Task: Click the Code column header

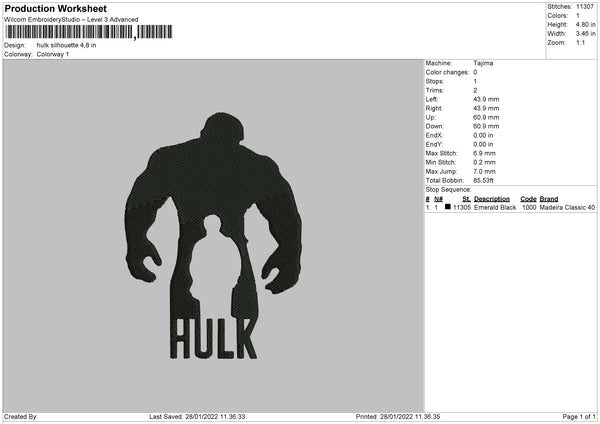Action: 528,199
